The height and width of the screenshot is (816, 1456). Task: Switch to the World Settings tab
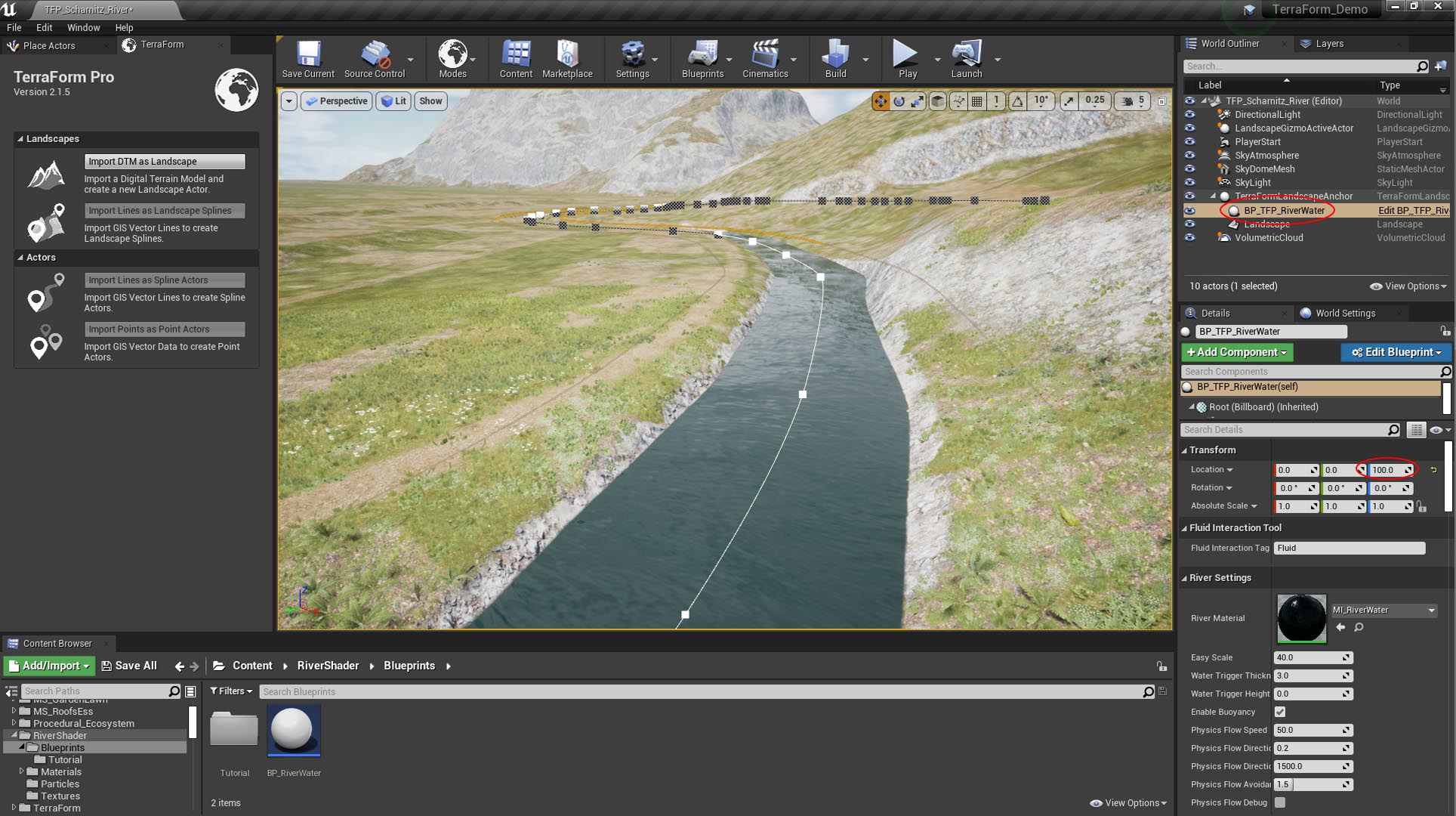pos(1345,314)
